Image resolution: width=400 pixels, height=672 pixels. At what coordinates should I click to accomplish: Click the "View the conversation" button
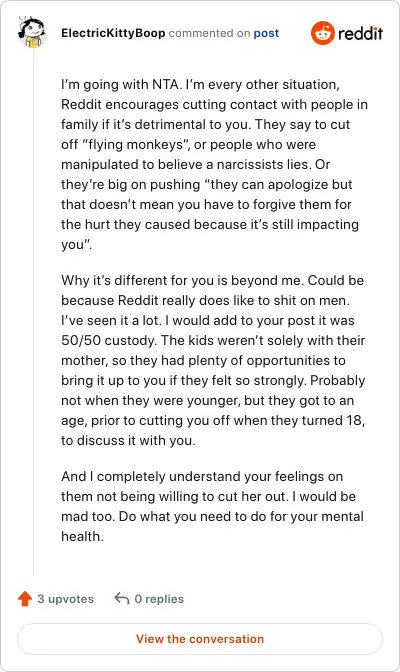tap(200, 639)
